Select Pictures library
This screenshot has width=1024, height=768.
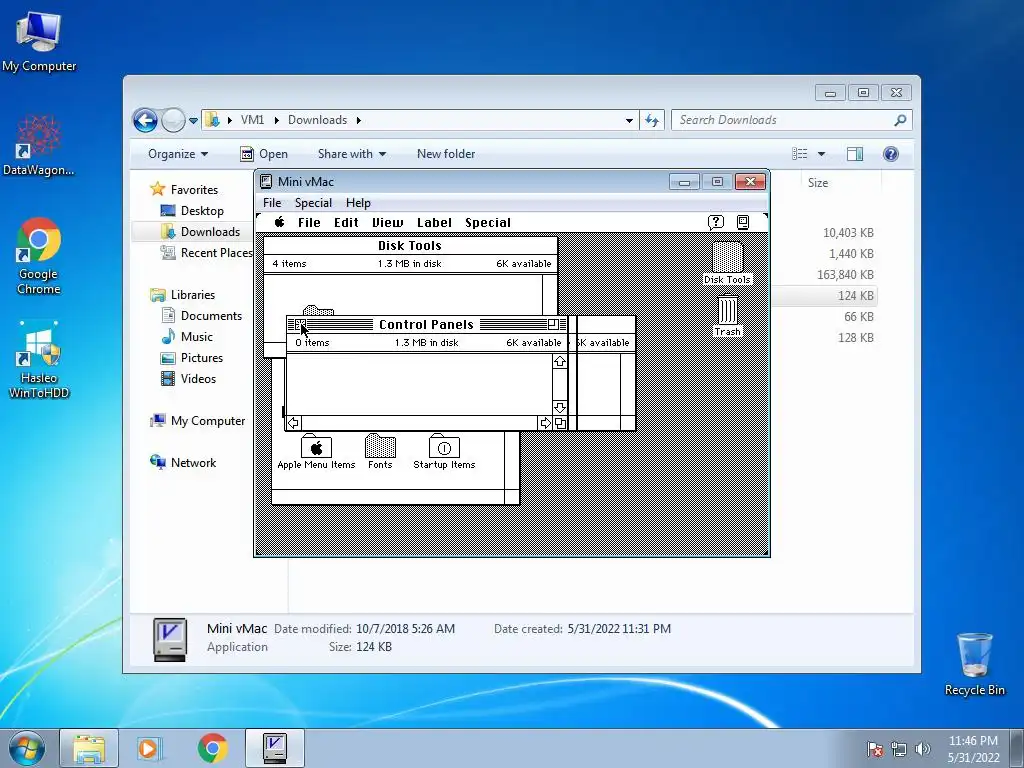click(201, 358)
